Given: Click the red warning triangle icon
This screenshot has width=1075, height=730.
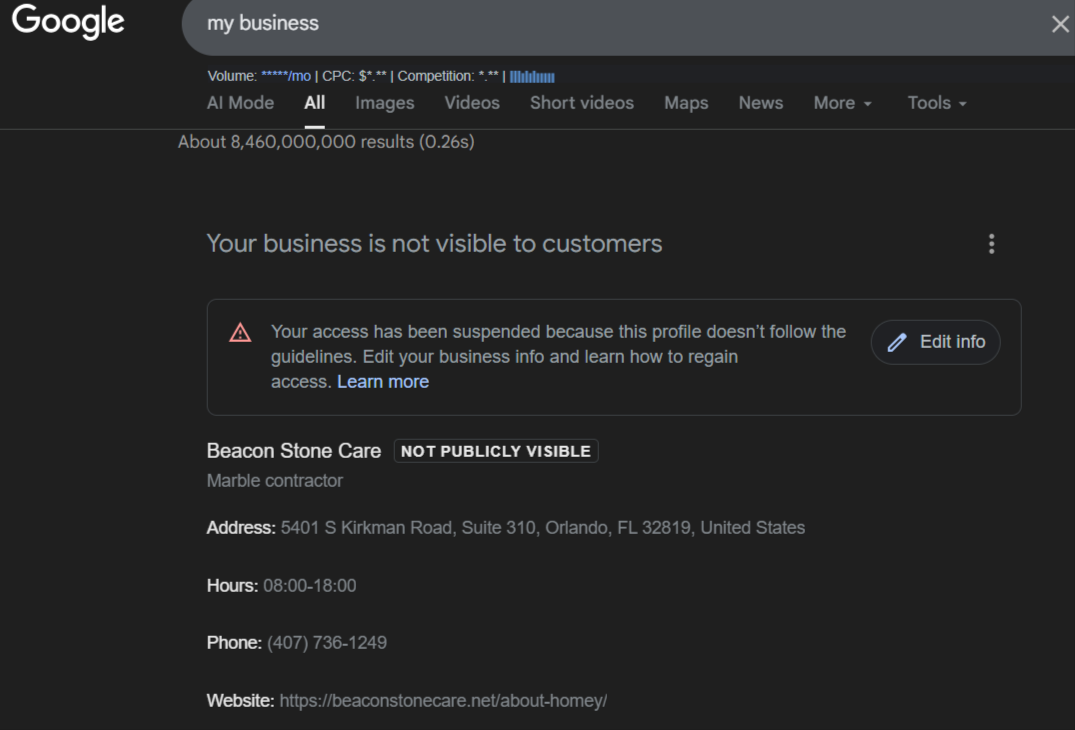Looking at the screenshot, I should (240, 333).
